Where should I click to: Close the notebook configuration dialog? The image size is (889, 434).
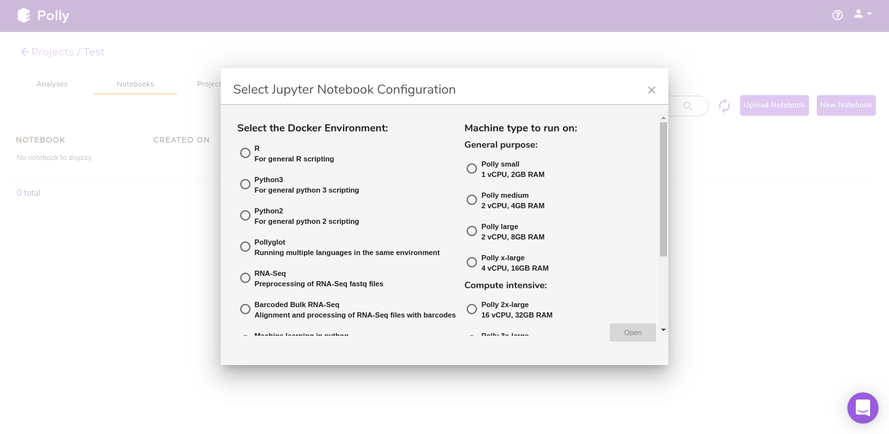(651, 90)
